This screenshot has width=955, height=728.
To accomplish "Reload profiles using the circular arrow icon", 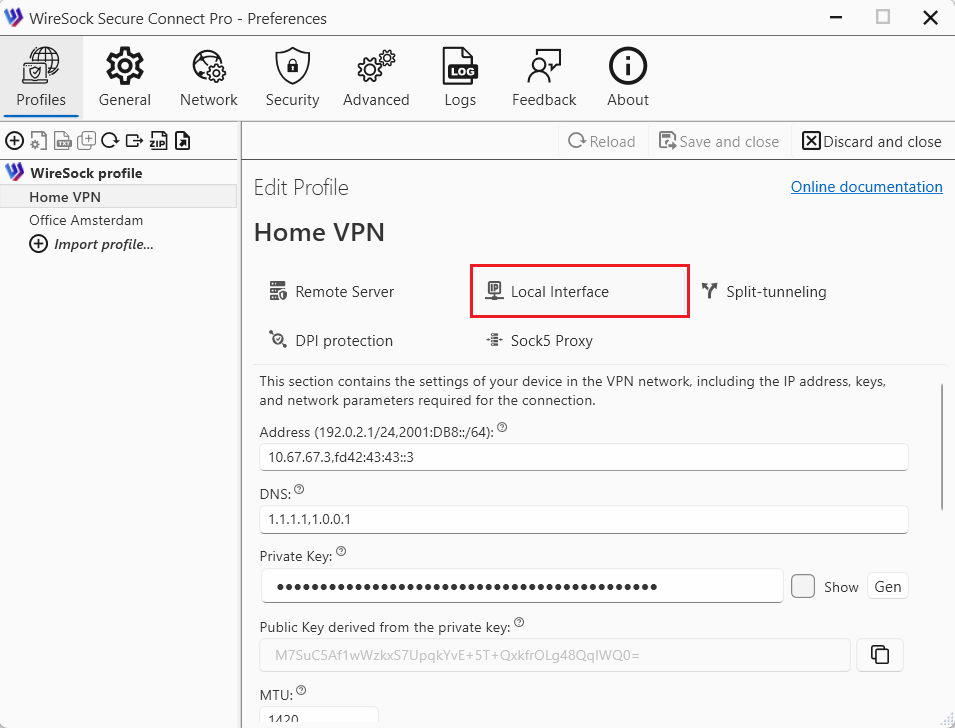I will click(x=110, y=140).
